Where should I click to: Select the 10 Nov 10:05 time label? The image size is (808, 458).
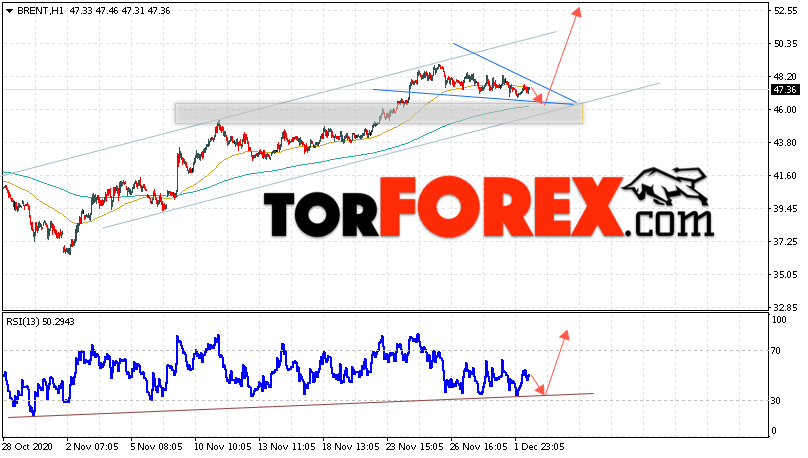point(223,447)
